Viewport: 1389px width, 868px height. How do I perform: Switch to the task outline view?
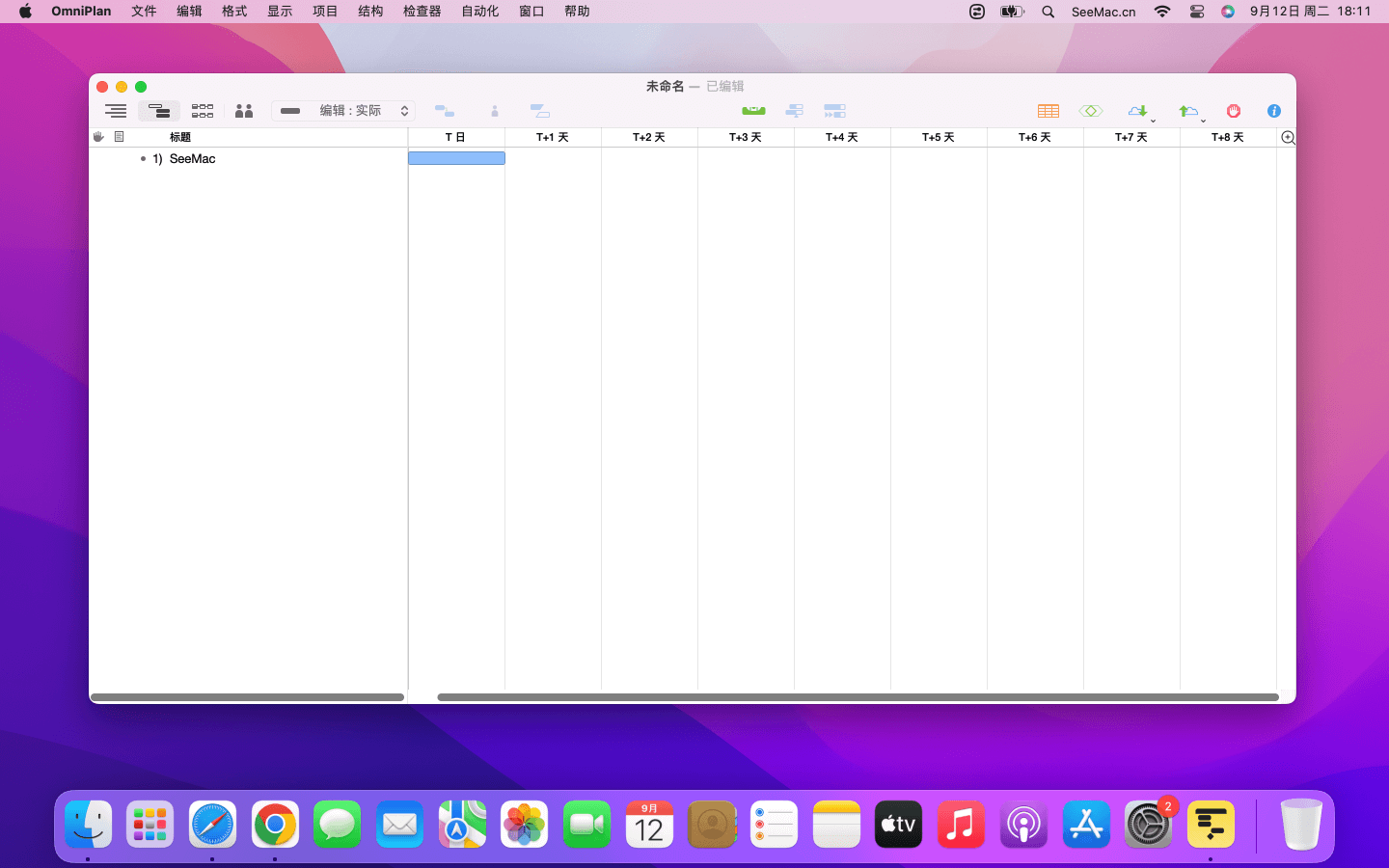click(x=116, y=111)
